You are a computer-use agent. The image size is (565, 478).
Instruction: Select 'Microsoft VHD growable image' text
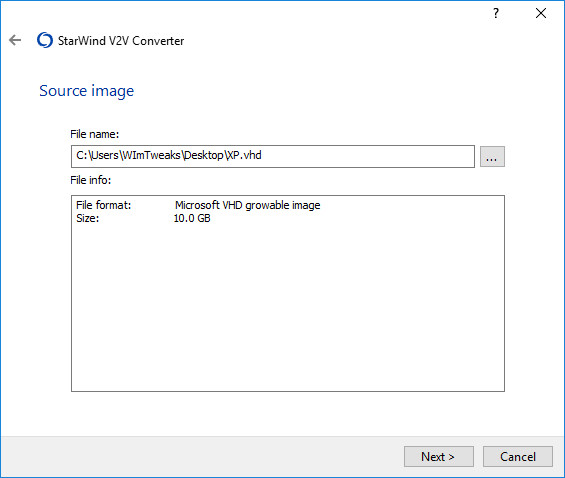tap(248, 205)
